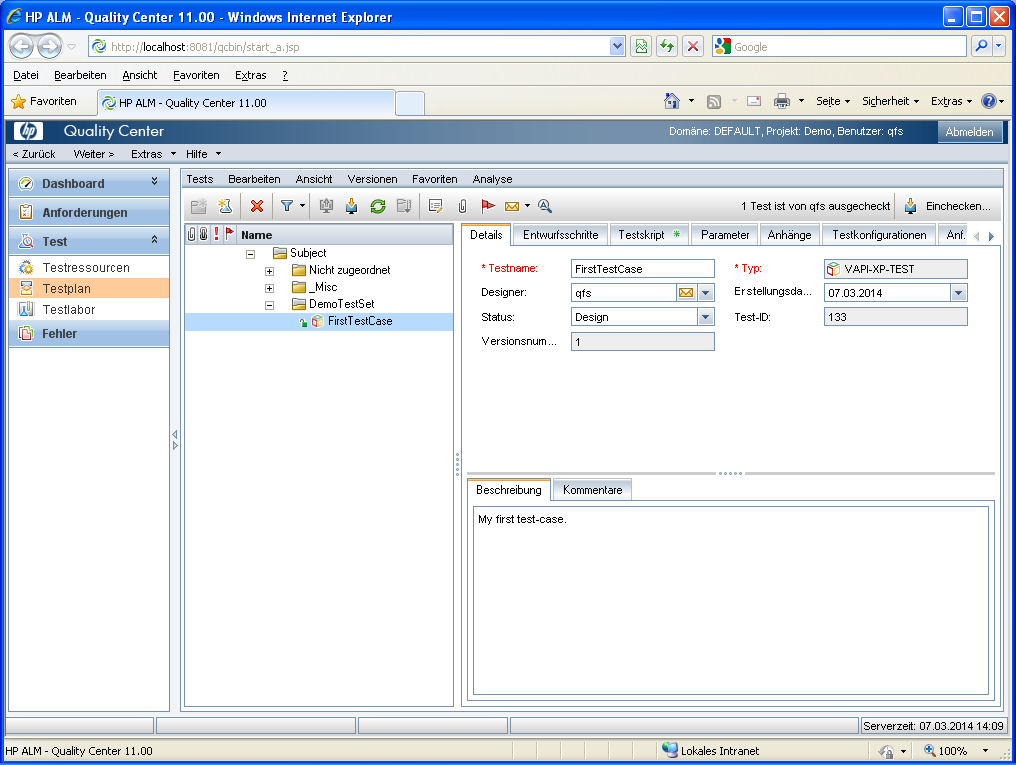Image resolution: width=1016 pixels, height=765 pixels.
Task: Click the Anforderungen clipboard icon
Action: coord(26,212)
